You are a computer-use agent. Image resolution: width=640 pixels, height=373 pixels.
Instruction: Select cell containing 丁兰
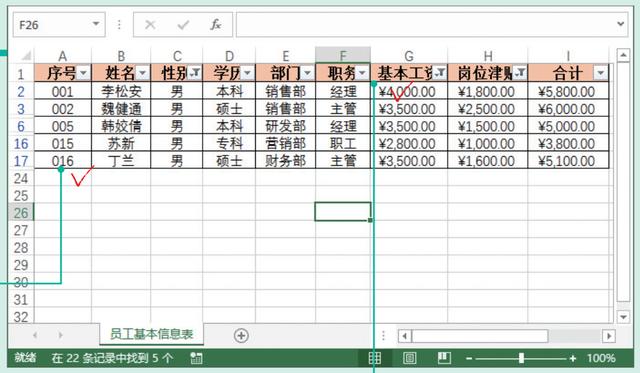click(x=121, y=161)
